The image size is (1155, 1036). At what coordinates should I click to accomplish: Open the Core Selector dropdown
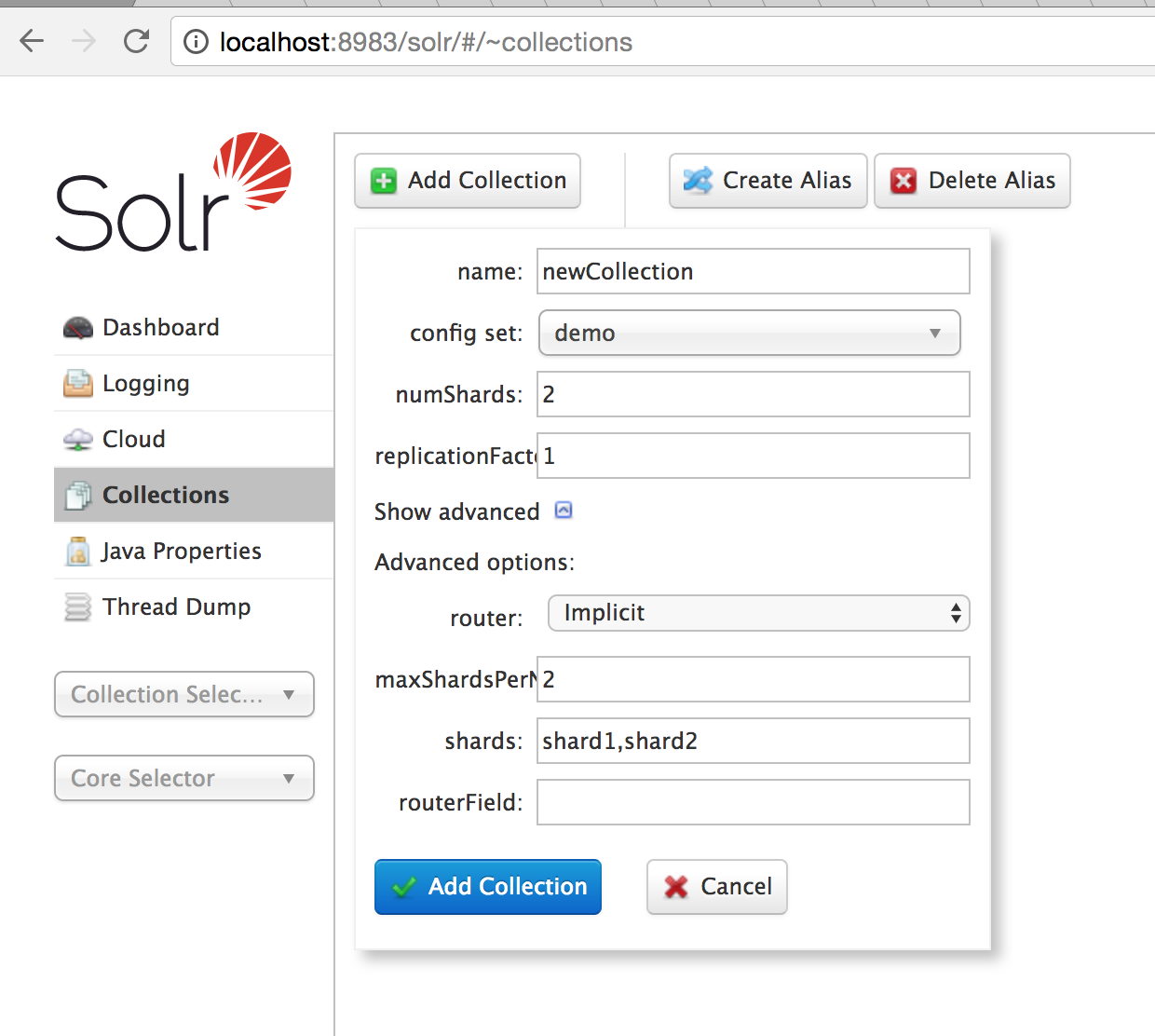click(x=184, y=778)
